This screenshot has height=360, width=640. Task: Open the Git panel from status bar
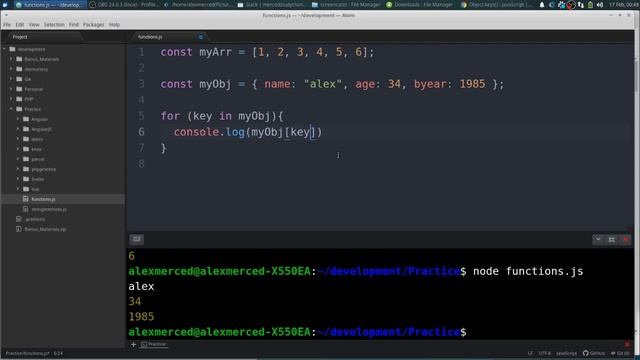click(x=620, y=353)
